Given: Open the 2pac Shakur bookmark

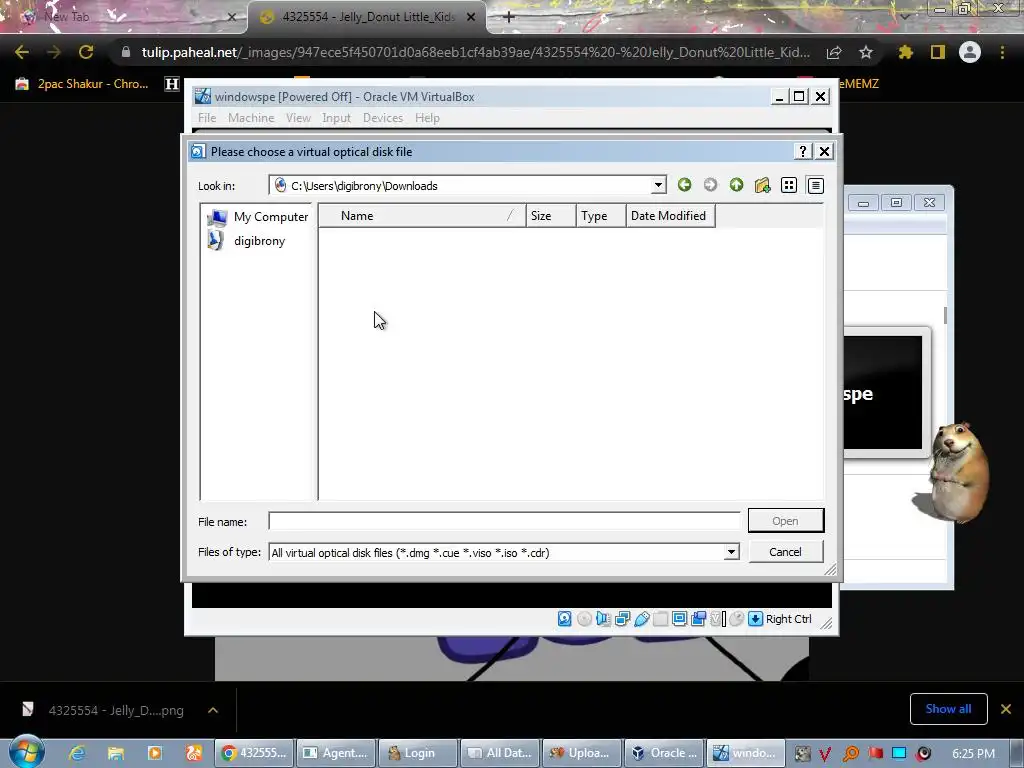Looking at the screenshot, I should 83,84.
